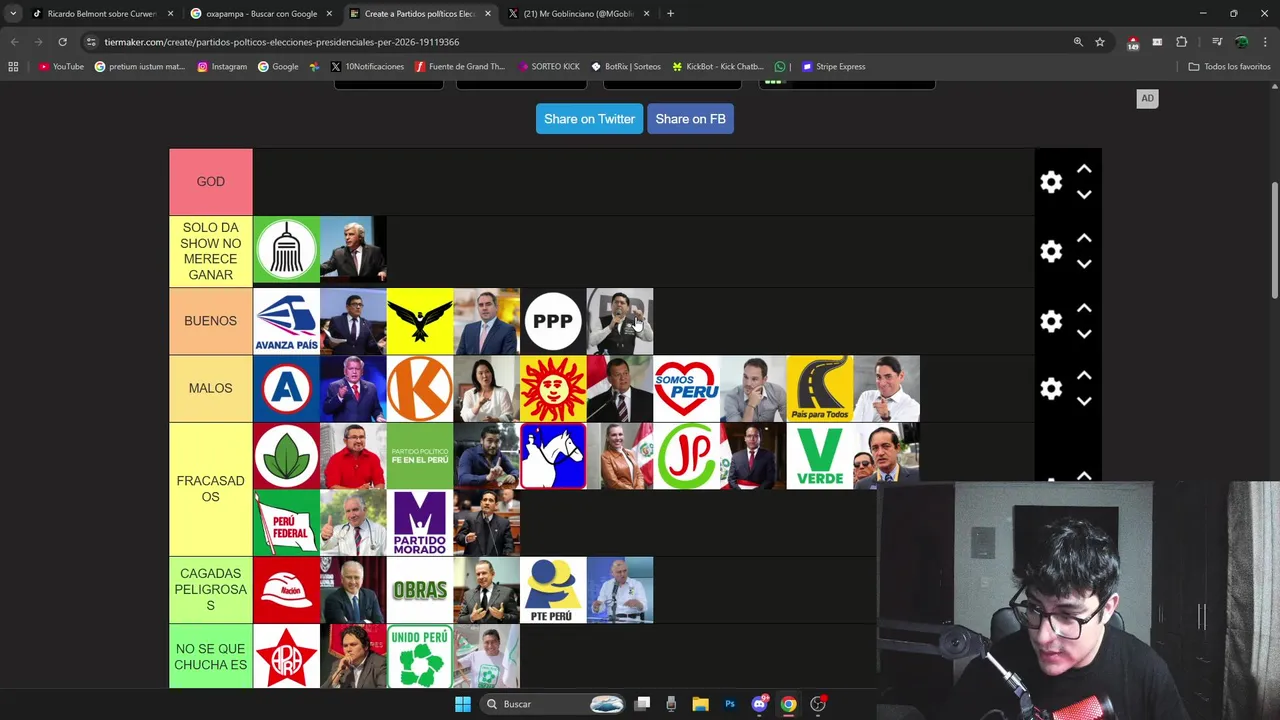Select the País para Todos road logo
1280x720 pixels.
click(x=820, y=388)
